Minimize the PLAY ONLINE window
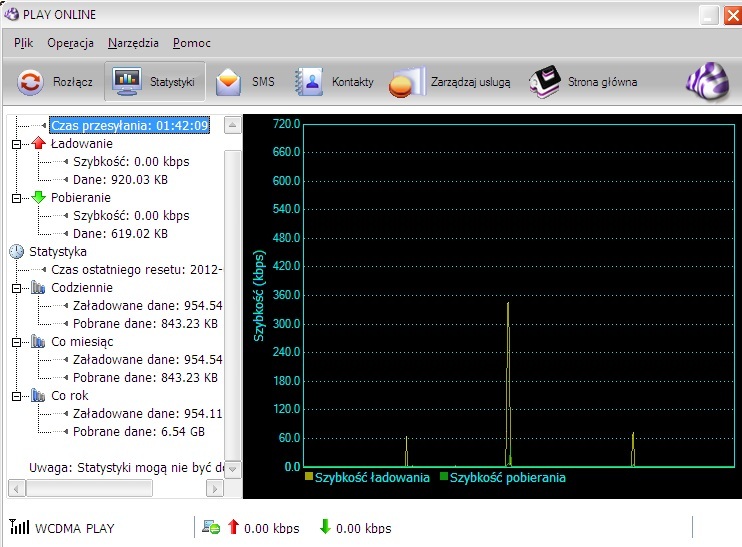Image resolution: width=742 pixels, height=547 pixels. click(x=709, y=15)
